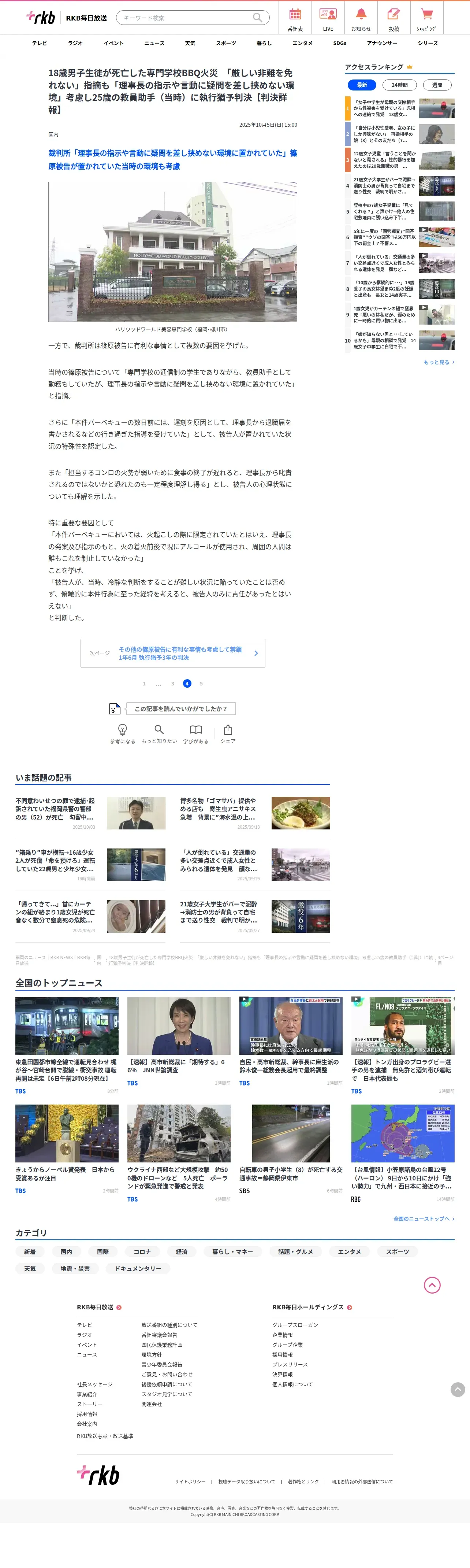Image resolution: width=470 pixels, height=1568 pixels.
Task: Click the rkb logo in header
Action: click(41, 17)
